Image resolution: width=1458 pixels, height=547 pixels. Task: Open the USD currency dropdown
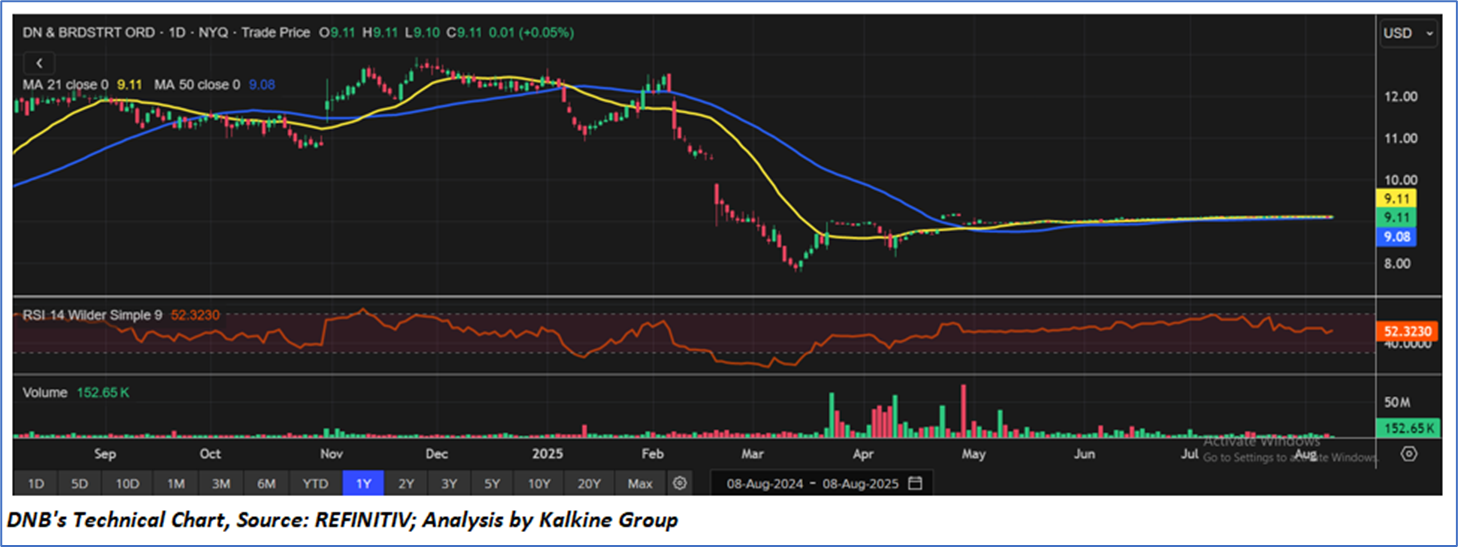point(1408,33)
